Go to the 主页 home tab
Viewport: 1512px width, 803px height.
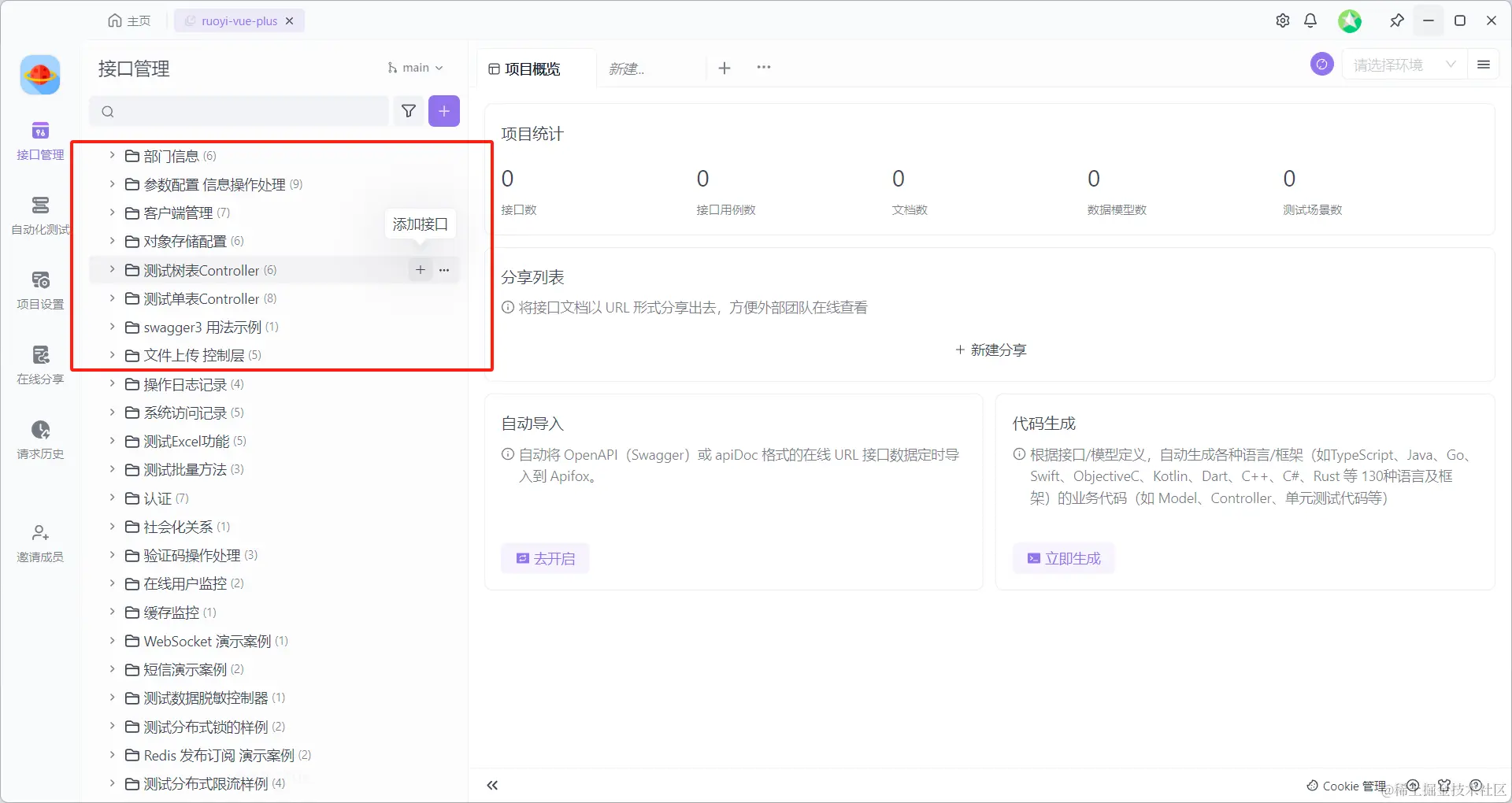pyautogui.click(x=129, y=20)
